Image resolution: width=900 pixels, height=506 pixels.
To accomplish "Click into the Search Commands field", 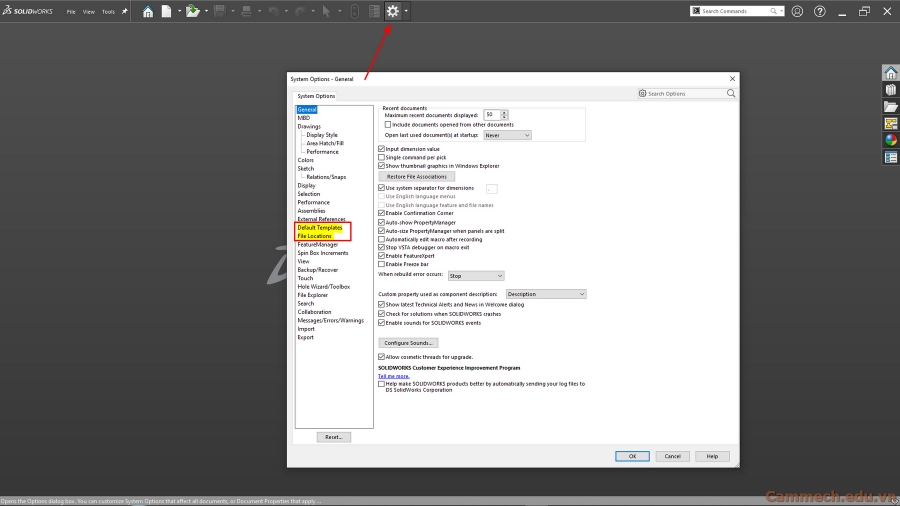I will pyautogui.click(x=736, y=11).
